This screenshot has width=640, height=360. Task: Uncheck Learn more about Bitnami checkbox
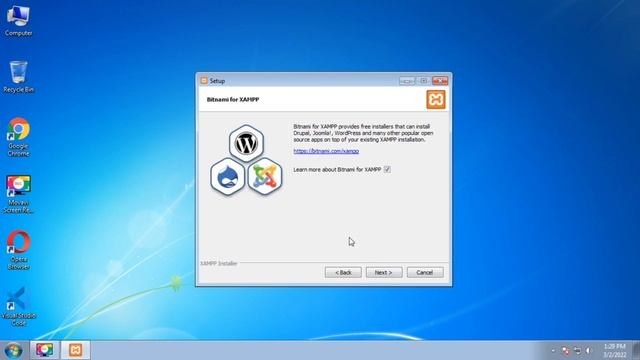tap(387, 169)
